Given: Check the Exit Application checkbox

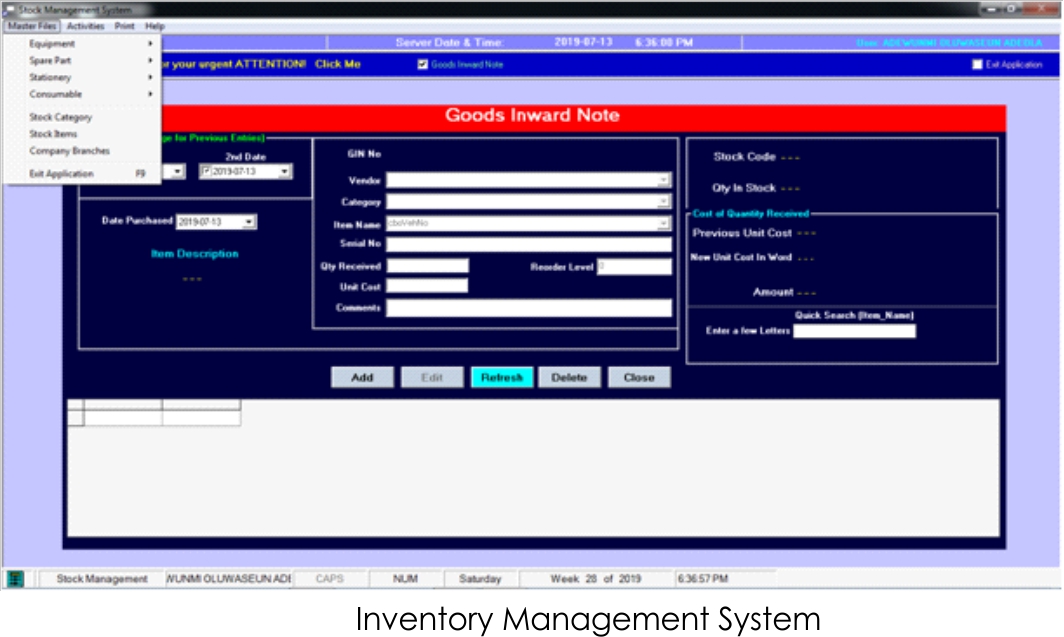Looking at the screenshot, I should tap(977, 64).
